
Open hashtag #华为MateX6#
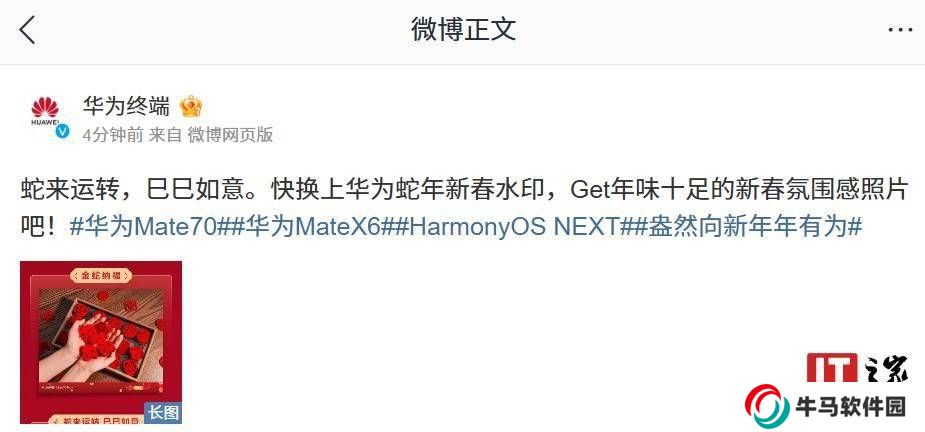coord(311,227)
